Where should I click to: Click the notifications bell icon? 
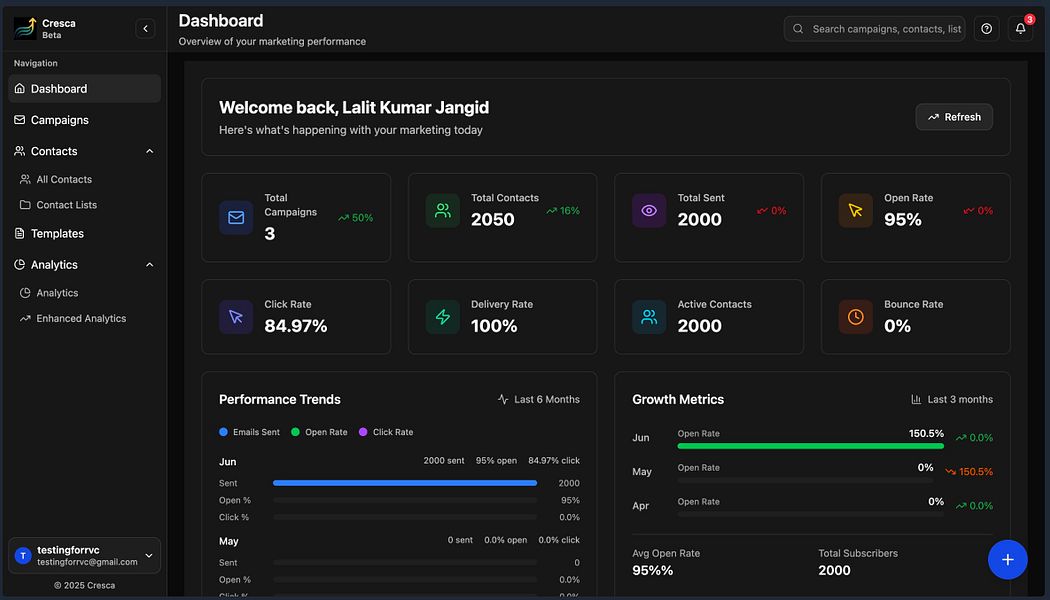1020,29
